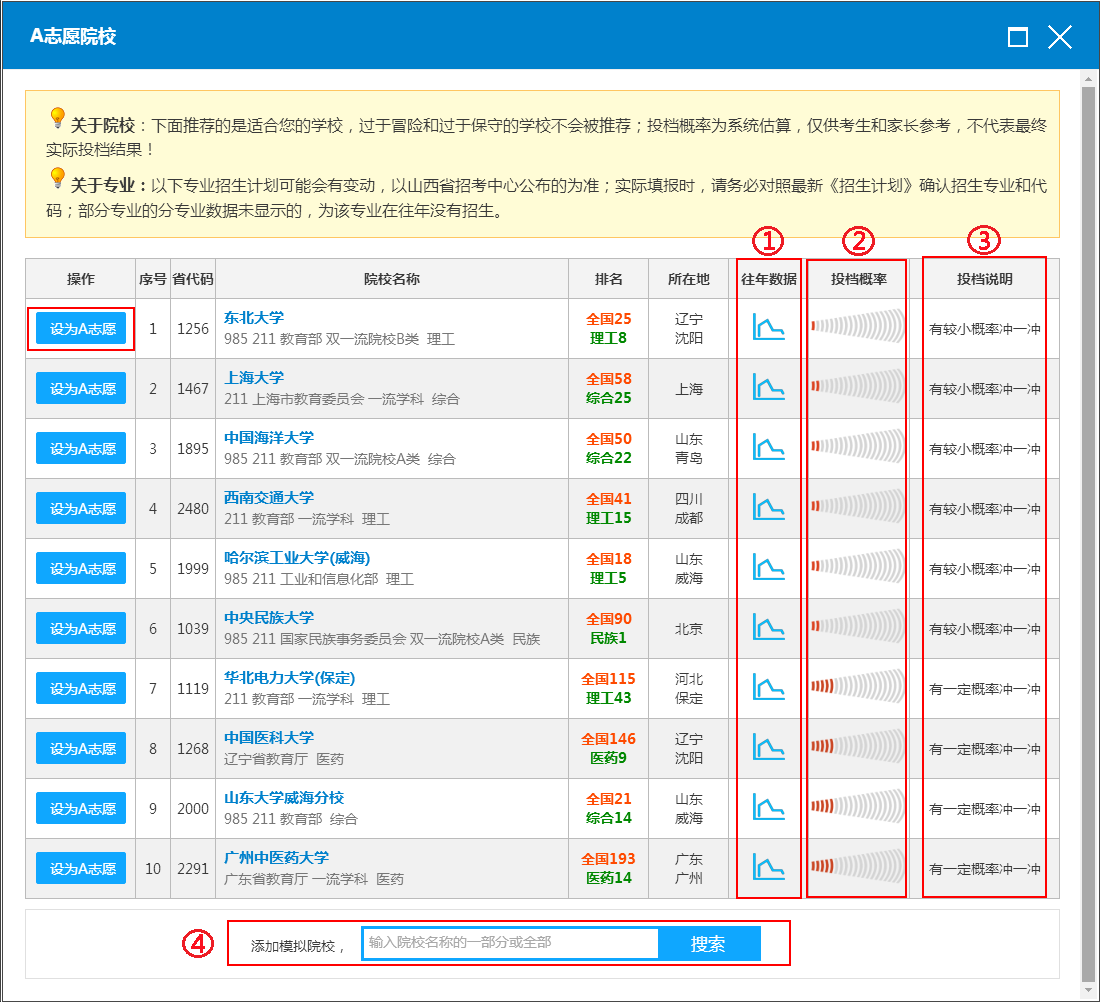Click the admission probability gauge for 东北大学
The width and height of the screenshot is (1101, 1002).
857,328
